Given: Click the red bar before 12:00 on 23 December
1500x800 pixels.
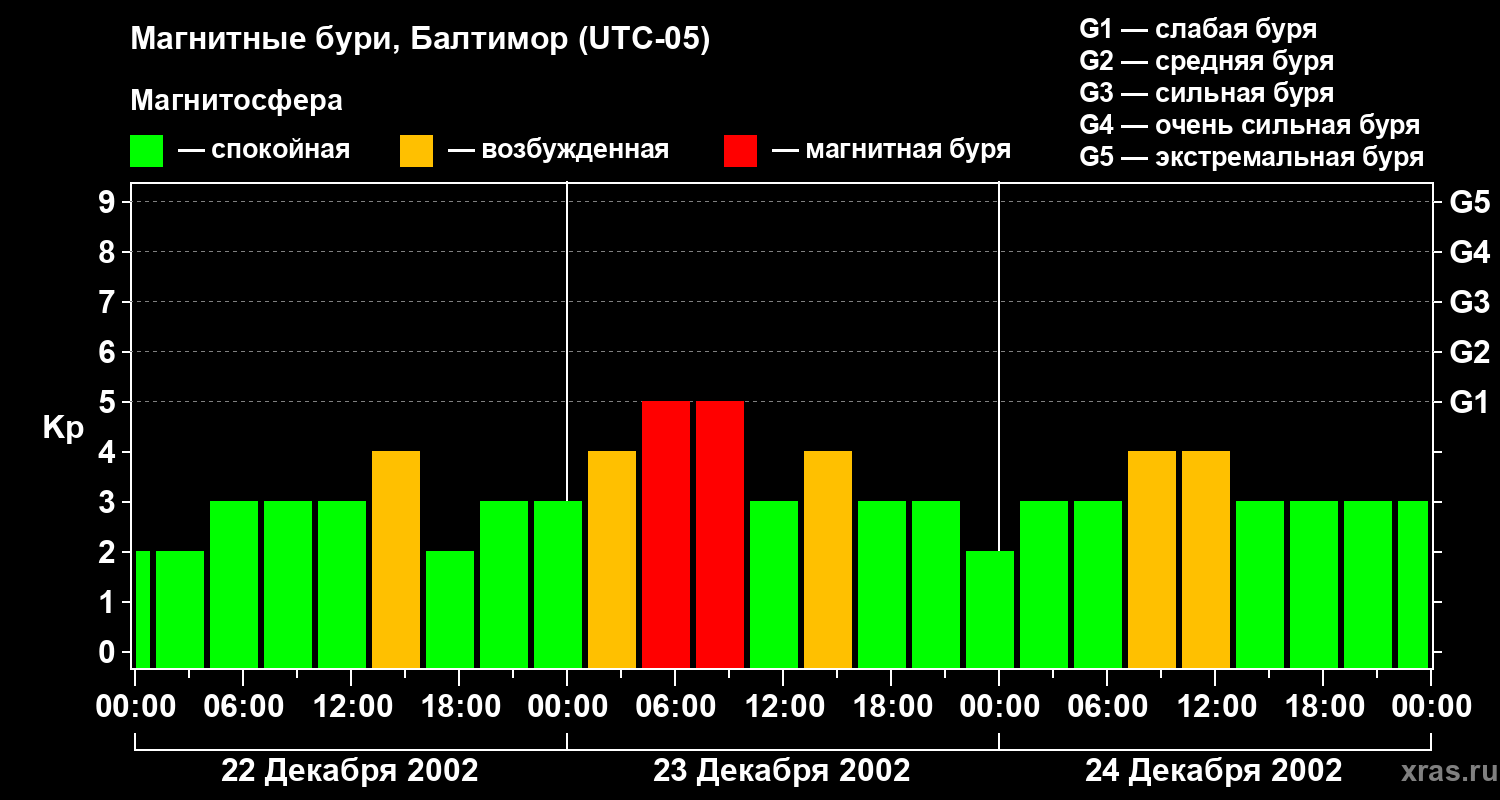Looking at the screenshot, I should point(720,535).
